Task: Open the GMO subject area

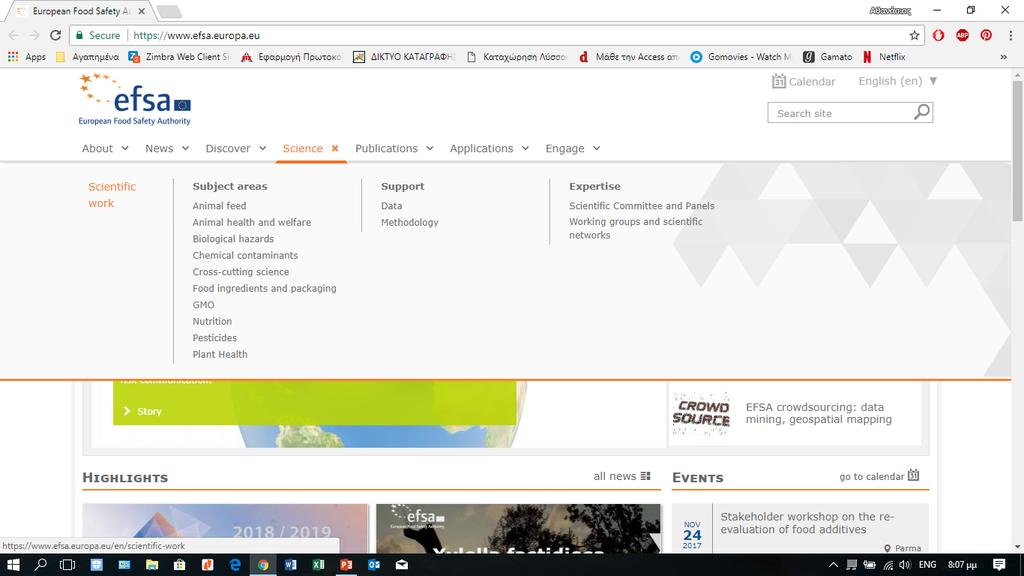Action: click(x=203, y=305)
